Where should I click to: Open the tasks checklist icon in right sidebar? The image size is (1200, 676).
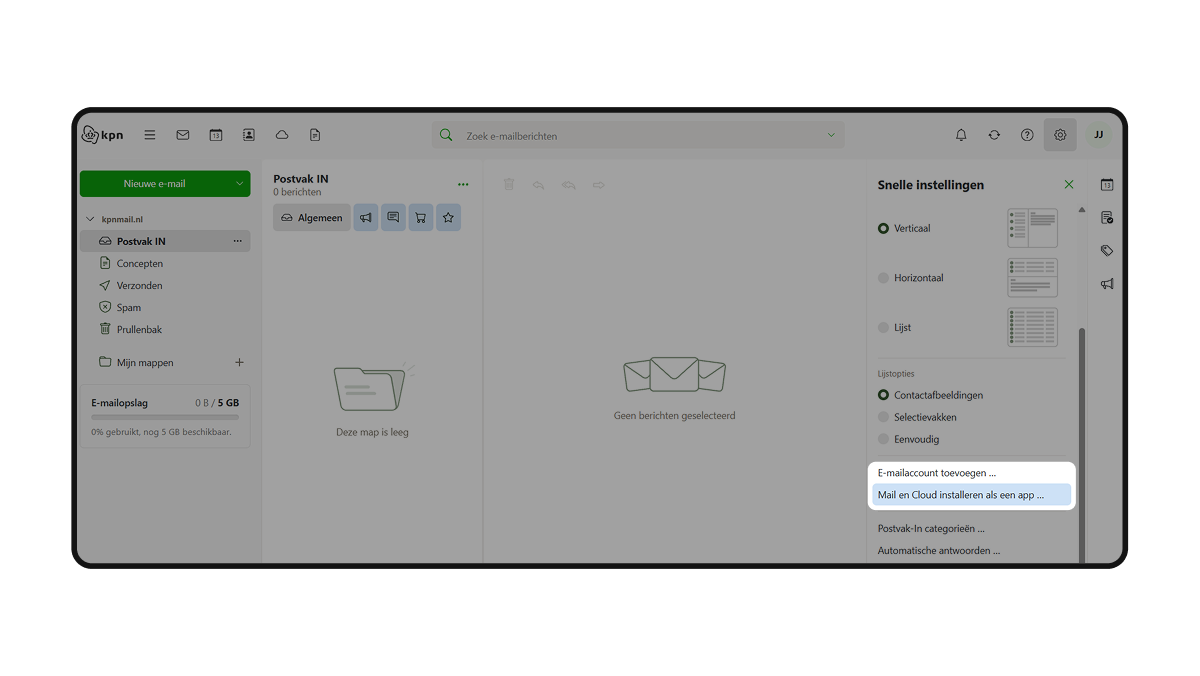pos(1107,218)
